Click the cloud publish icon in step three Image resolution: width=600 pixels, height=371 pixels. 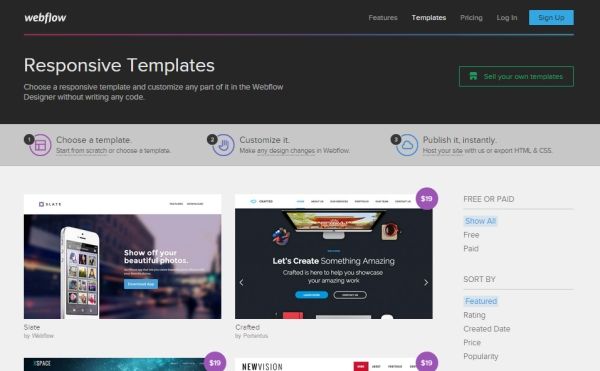click(407, 145)
